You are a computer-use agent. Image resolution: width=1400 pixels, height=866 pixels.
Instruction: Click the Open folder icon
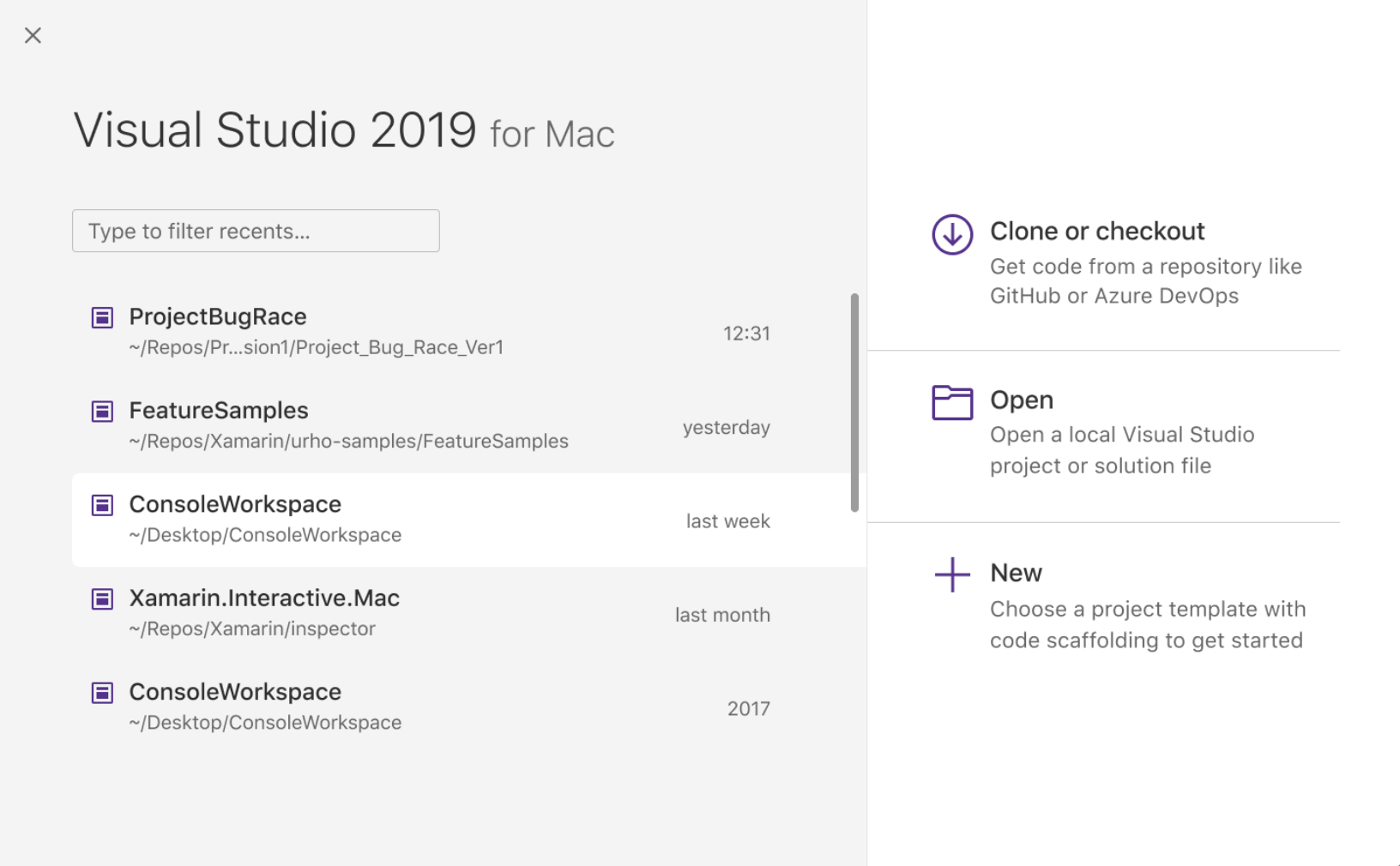[x=952, y=402]
